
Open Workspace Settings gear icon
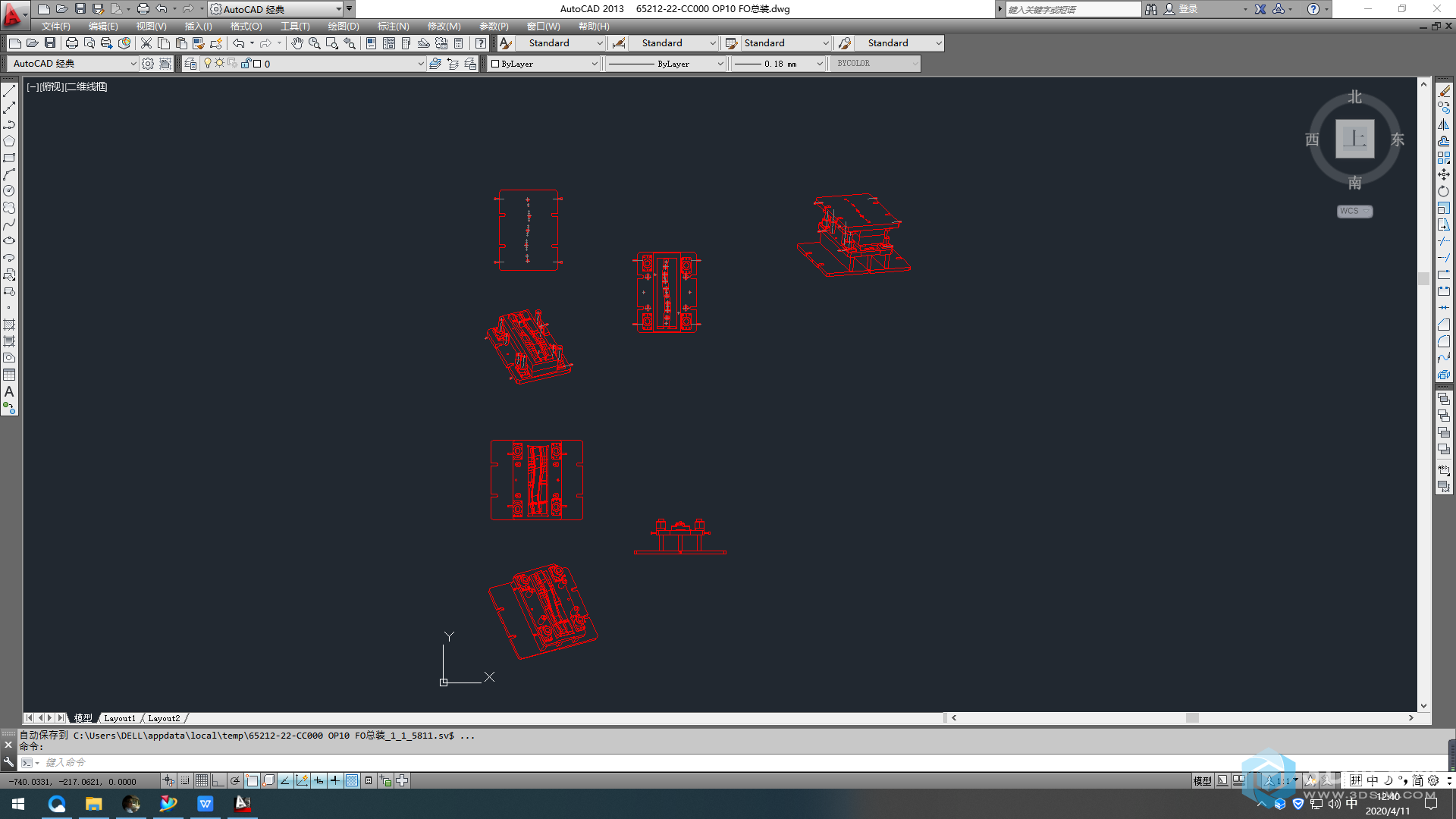148,64
